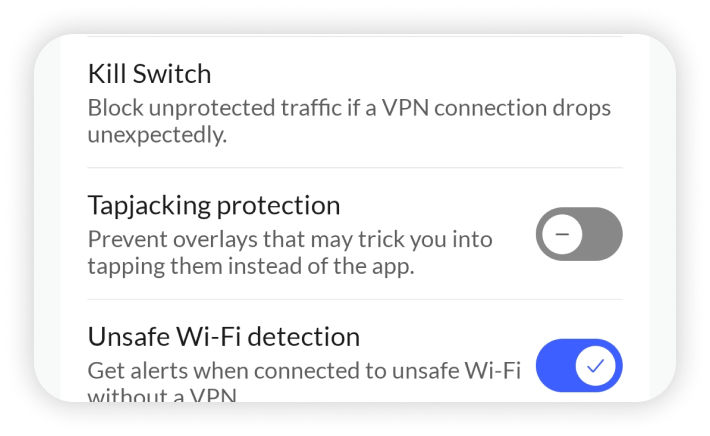
Task: Click the checkmark icon on Wi-Fi switch knob
Action: pyautogui.click(x=596, y=365)
